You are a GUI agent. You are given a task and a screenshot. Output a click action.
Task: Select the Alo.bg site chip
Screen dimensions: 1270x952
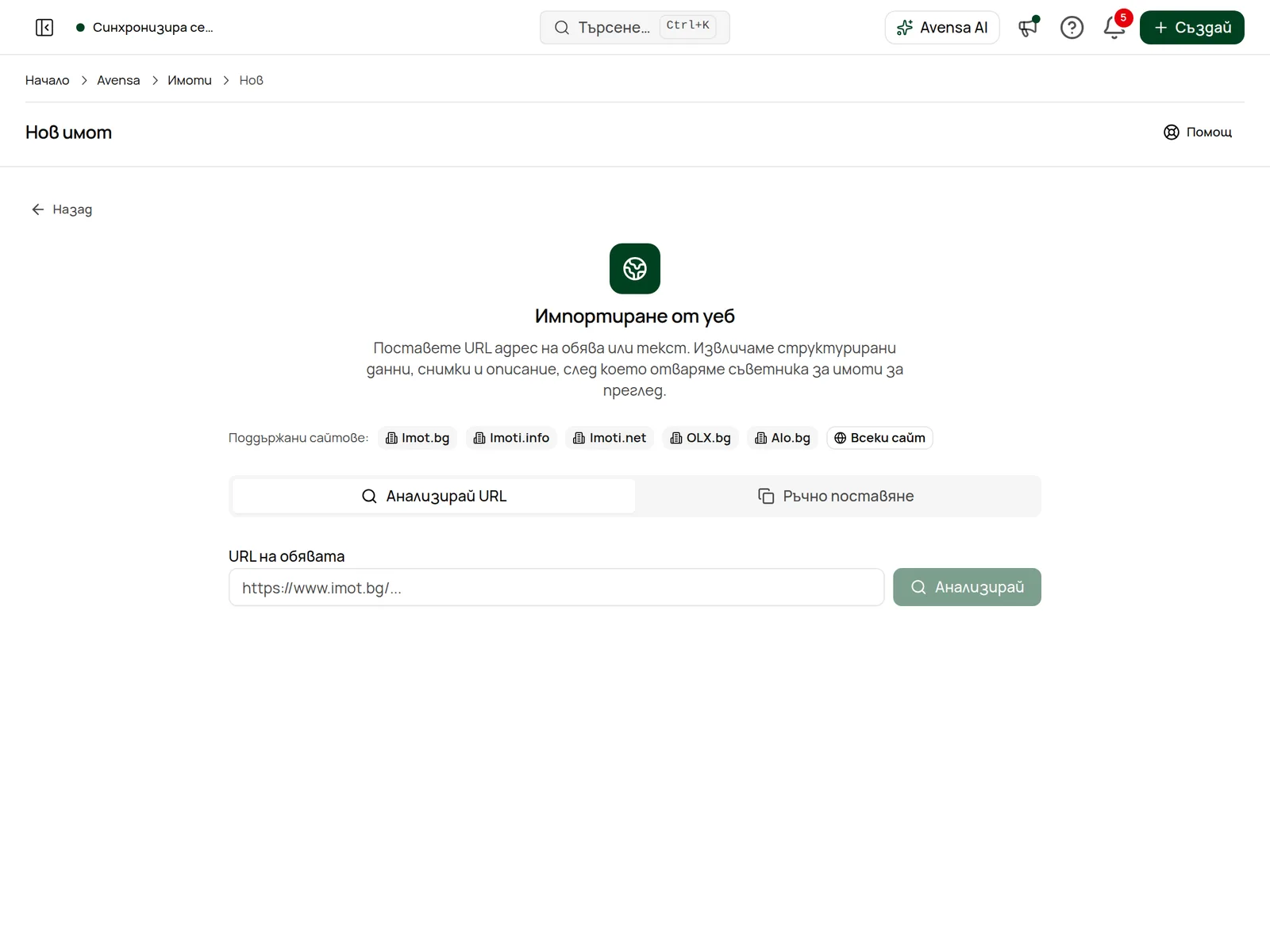tap(783, 438)
